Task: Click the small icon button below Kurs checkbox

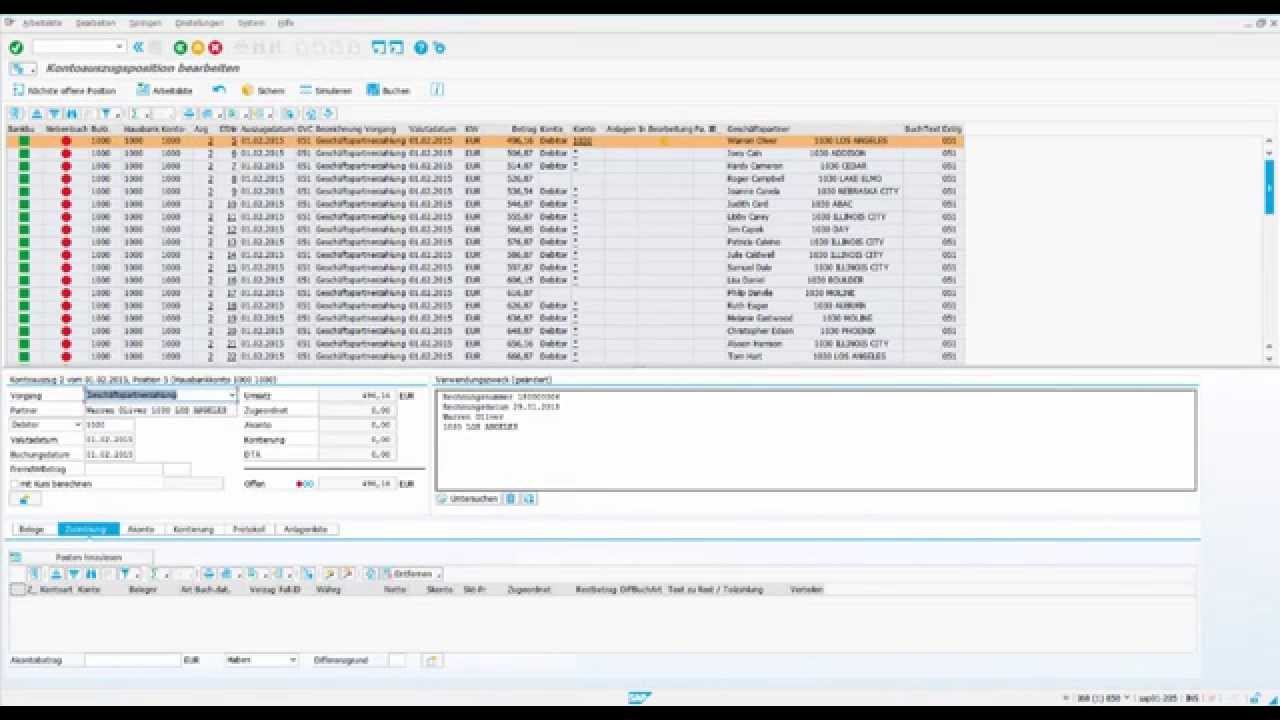Action: [24, 499]
